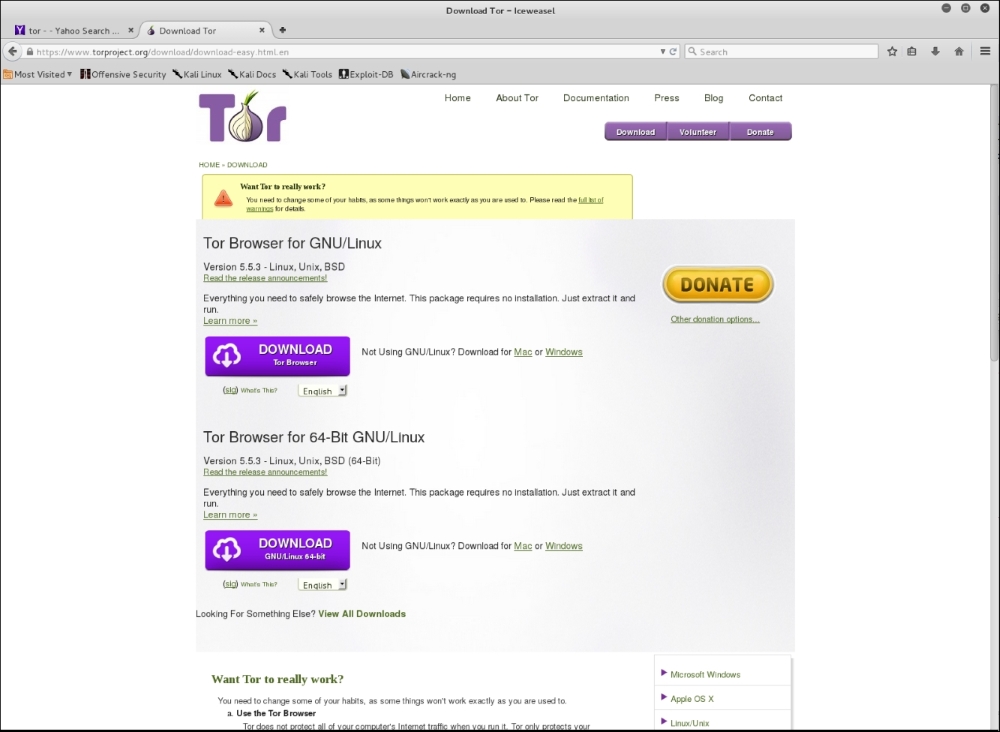Open the Exploit-DB bookmark
The height and width of the screenshot is (732, 1000).
pos(366,74)
